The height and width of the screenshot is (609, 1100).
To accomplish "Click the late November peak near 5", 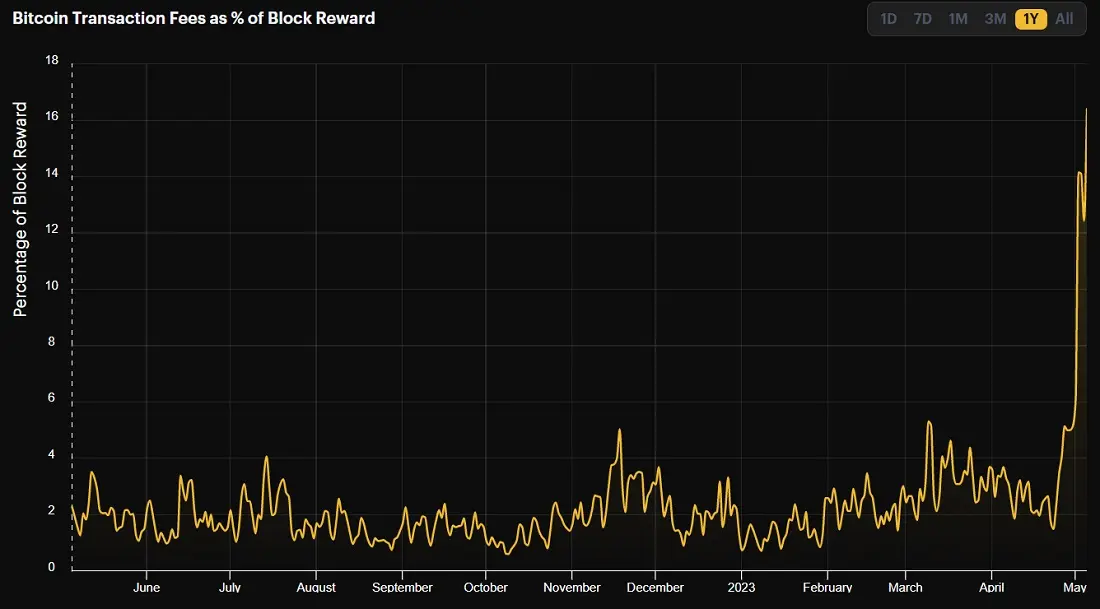I will pyautogui.click(x=619, y=430).
